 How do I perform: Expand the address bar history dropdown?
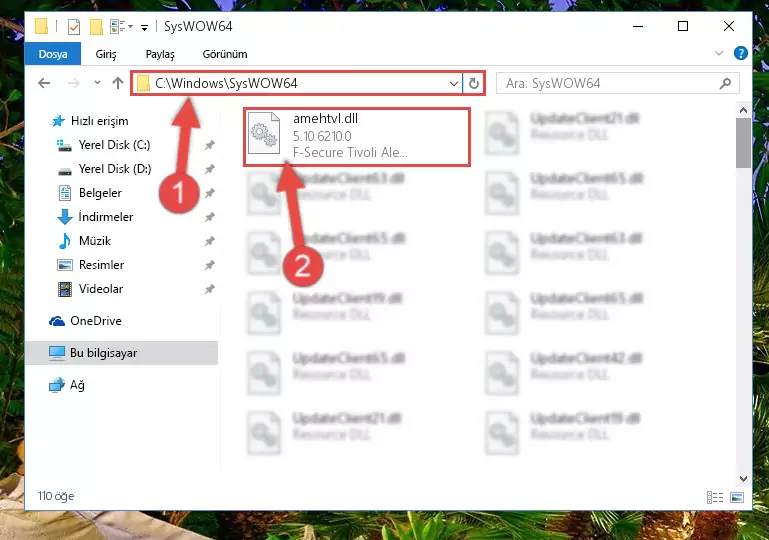coord(454,84)
